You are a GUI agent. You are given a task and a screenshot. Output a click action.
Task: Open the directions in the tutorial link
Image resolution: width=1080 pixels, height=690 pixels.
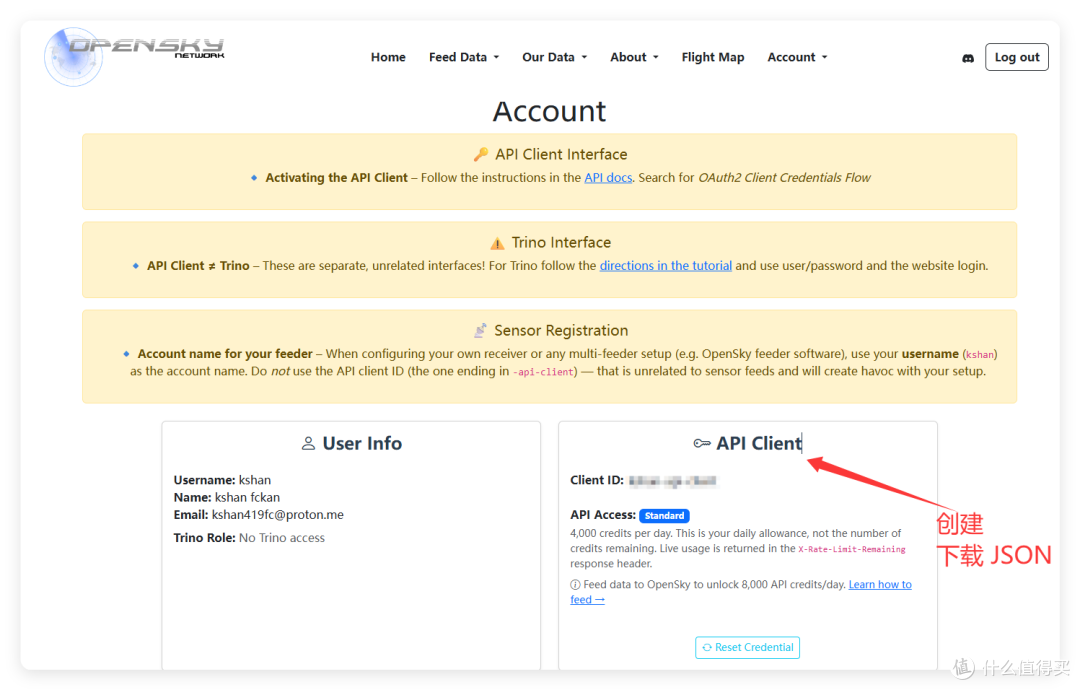tap(665, 266)
